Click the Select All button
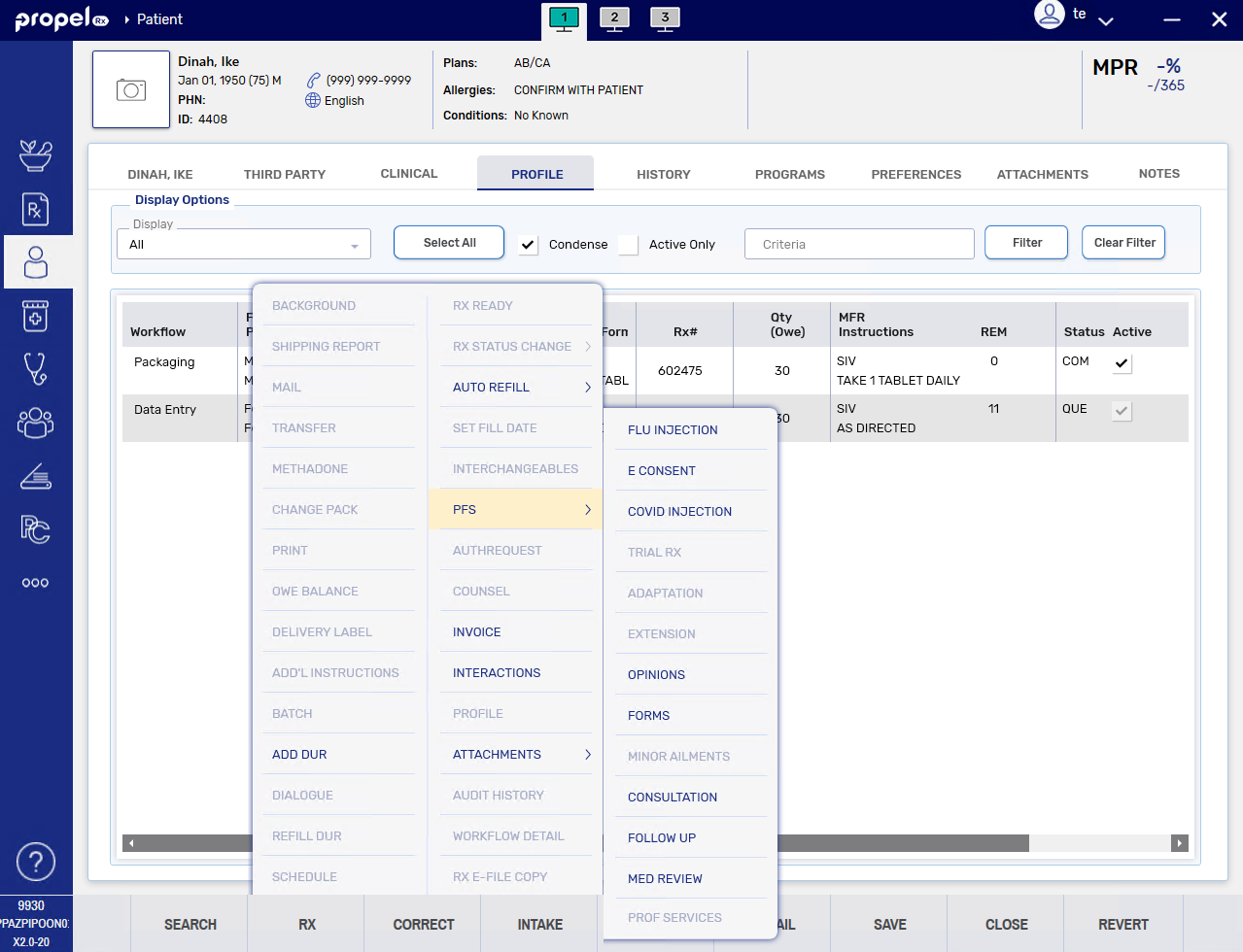The image size is (1243, 952). click(x=449, y=243)
